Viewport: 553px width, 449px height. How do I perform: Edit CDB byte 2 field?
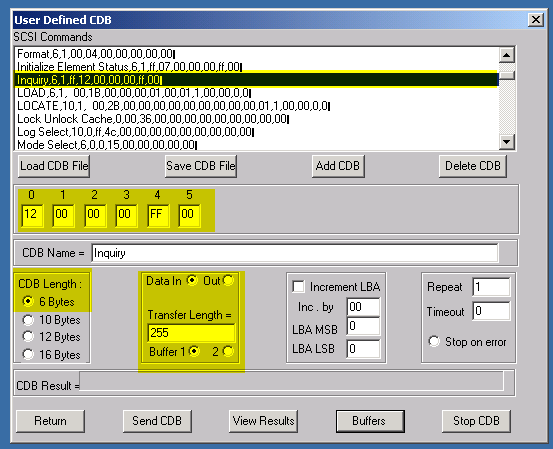[95, 215]
